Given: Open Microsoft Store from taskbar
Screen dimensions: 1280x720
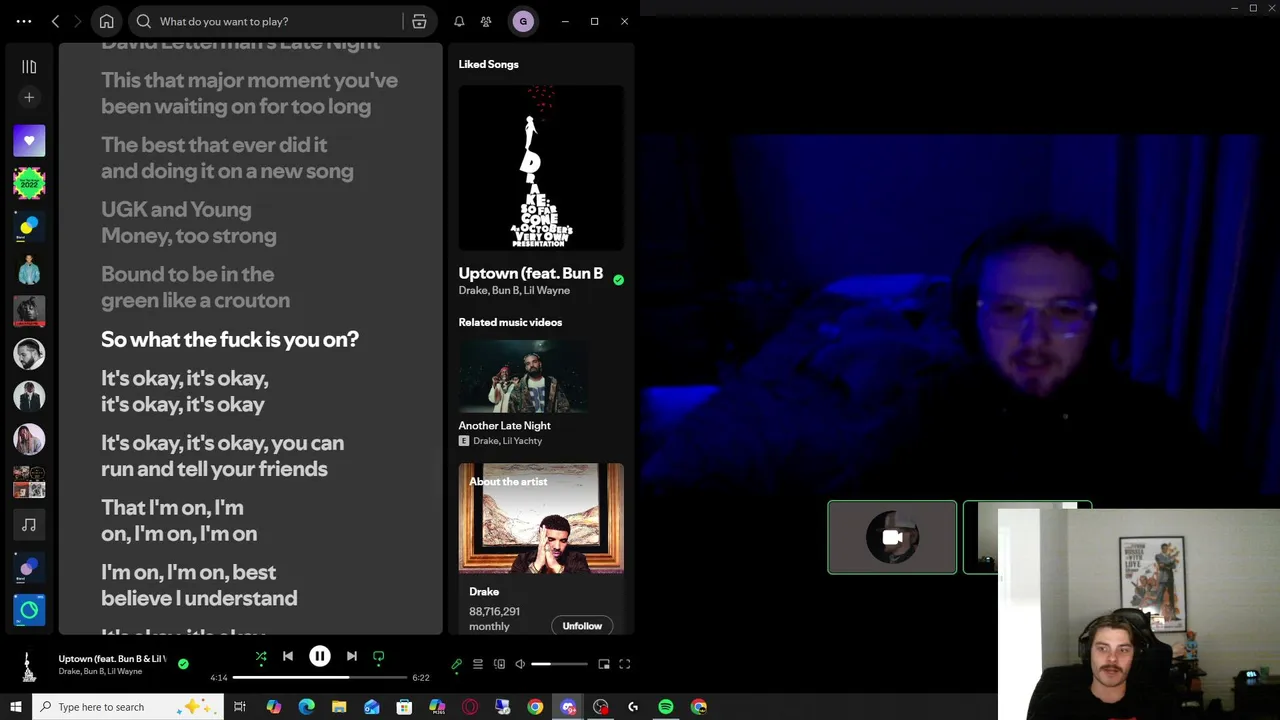Looking at the screenshot, I should pos(404,707).
